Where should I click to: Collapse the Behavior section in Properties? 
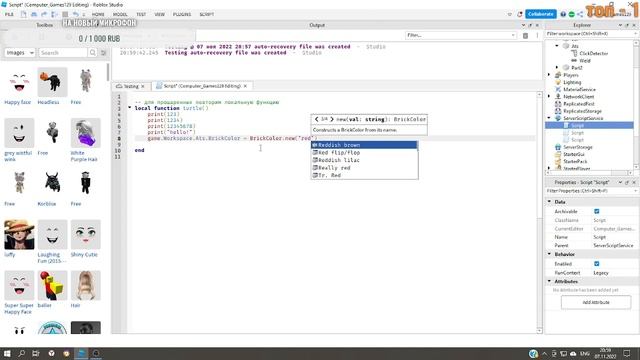point(549,254)
